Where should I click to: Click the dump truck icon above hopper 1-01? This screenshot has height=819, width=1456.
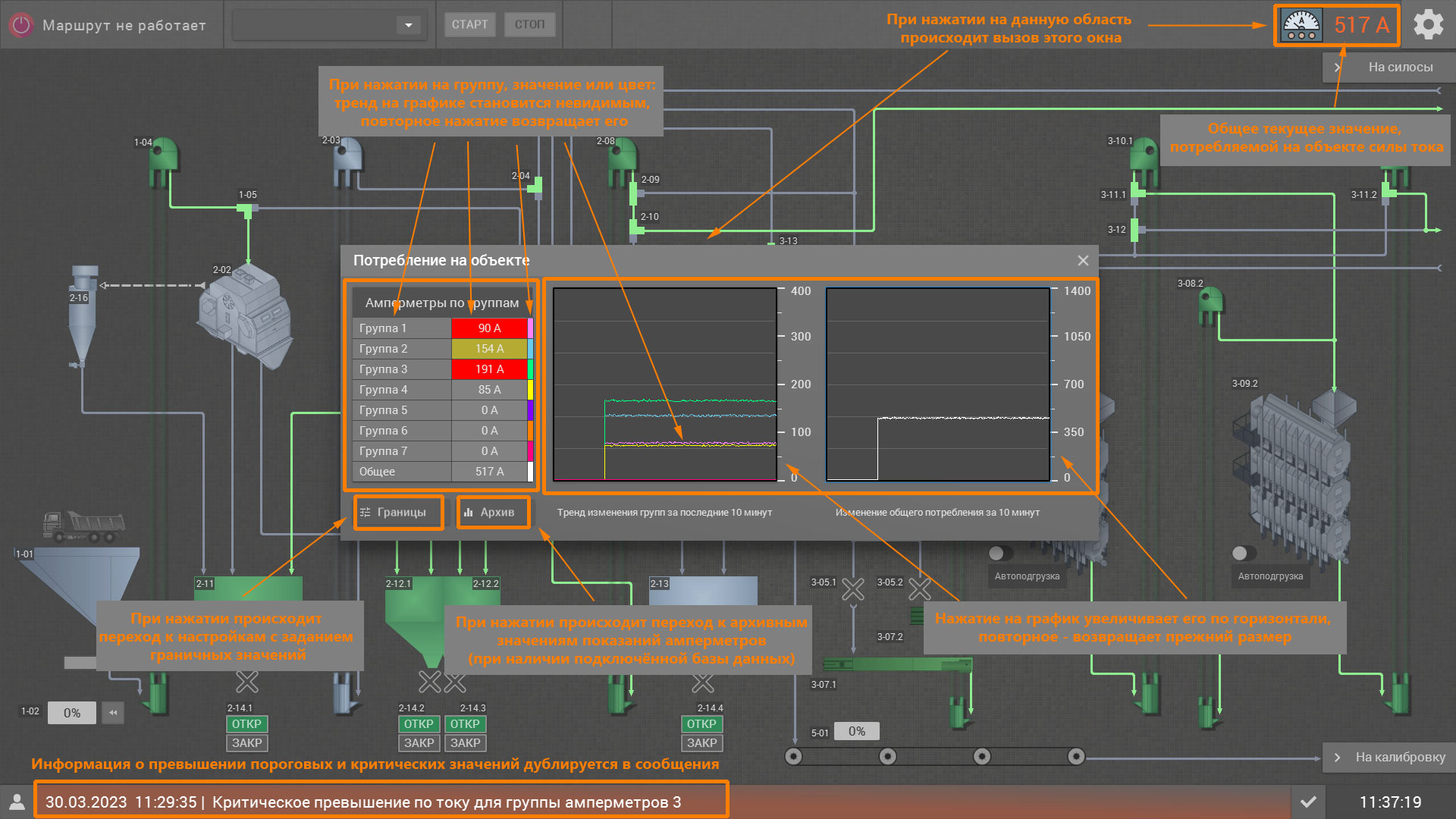tap(83, 526)
